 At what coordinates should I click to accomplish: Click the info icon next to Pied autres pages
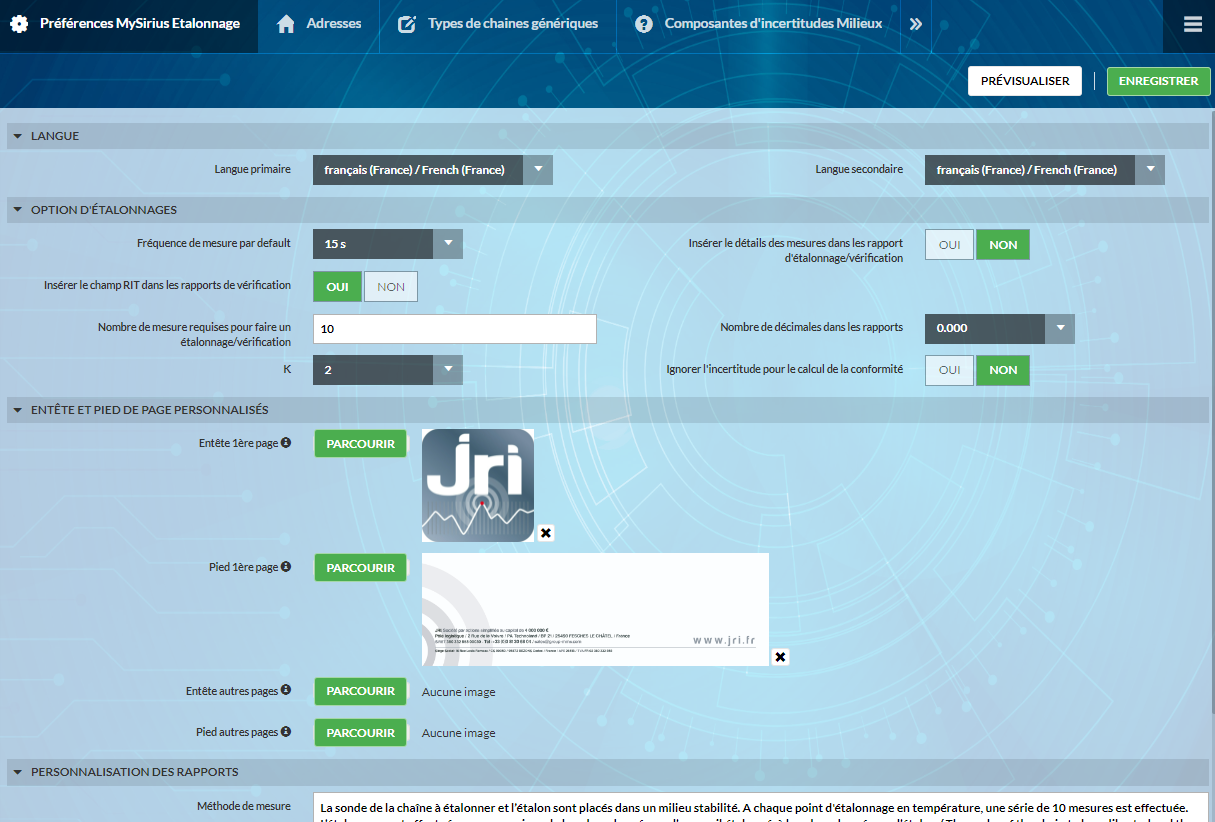(x=286, y=732)
